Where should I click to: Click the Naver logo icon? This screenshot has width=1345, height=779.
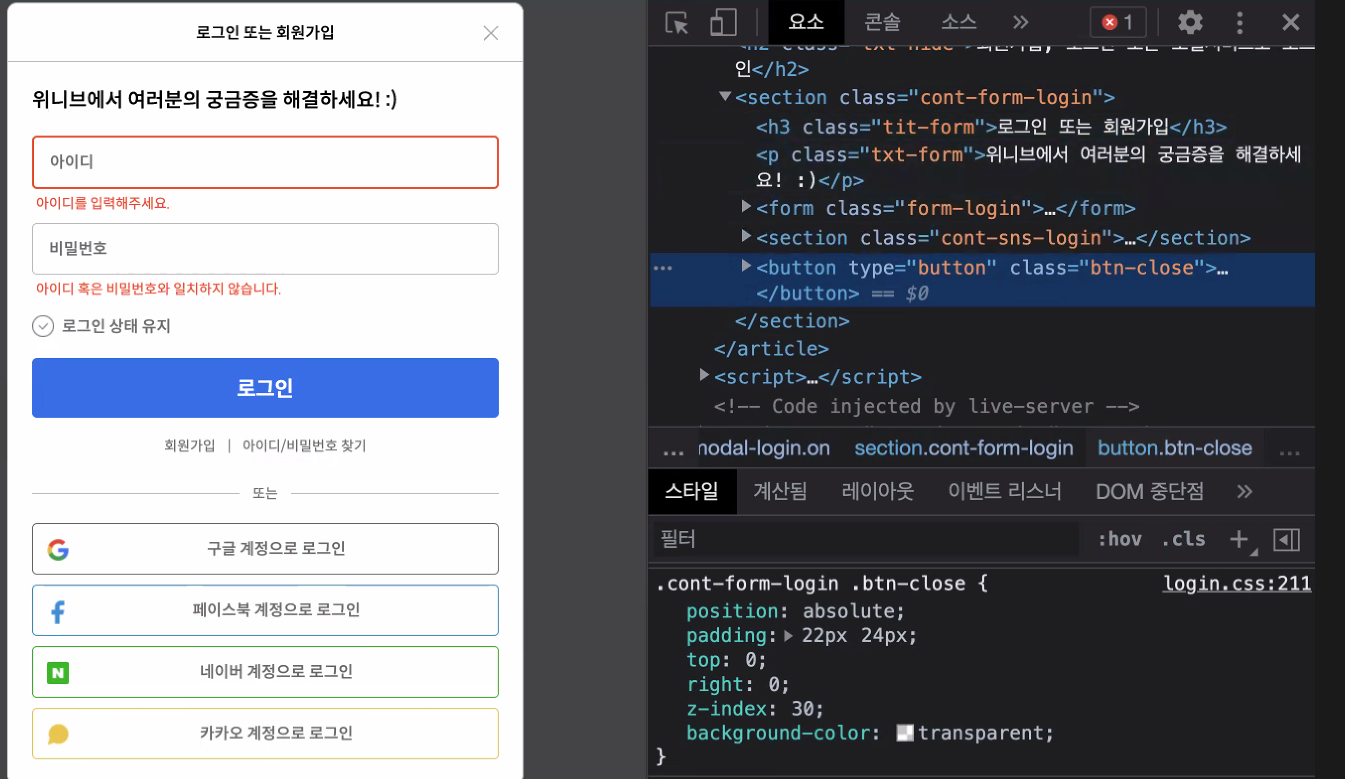click(x=58, y=672)
